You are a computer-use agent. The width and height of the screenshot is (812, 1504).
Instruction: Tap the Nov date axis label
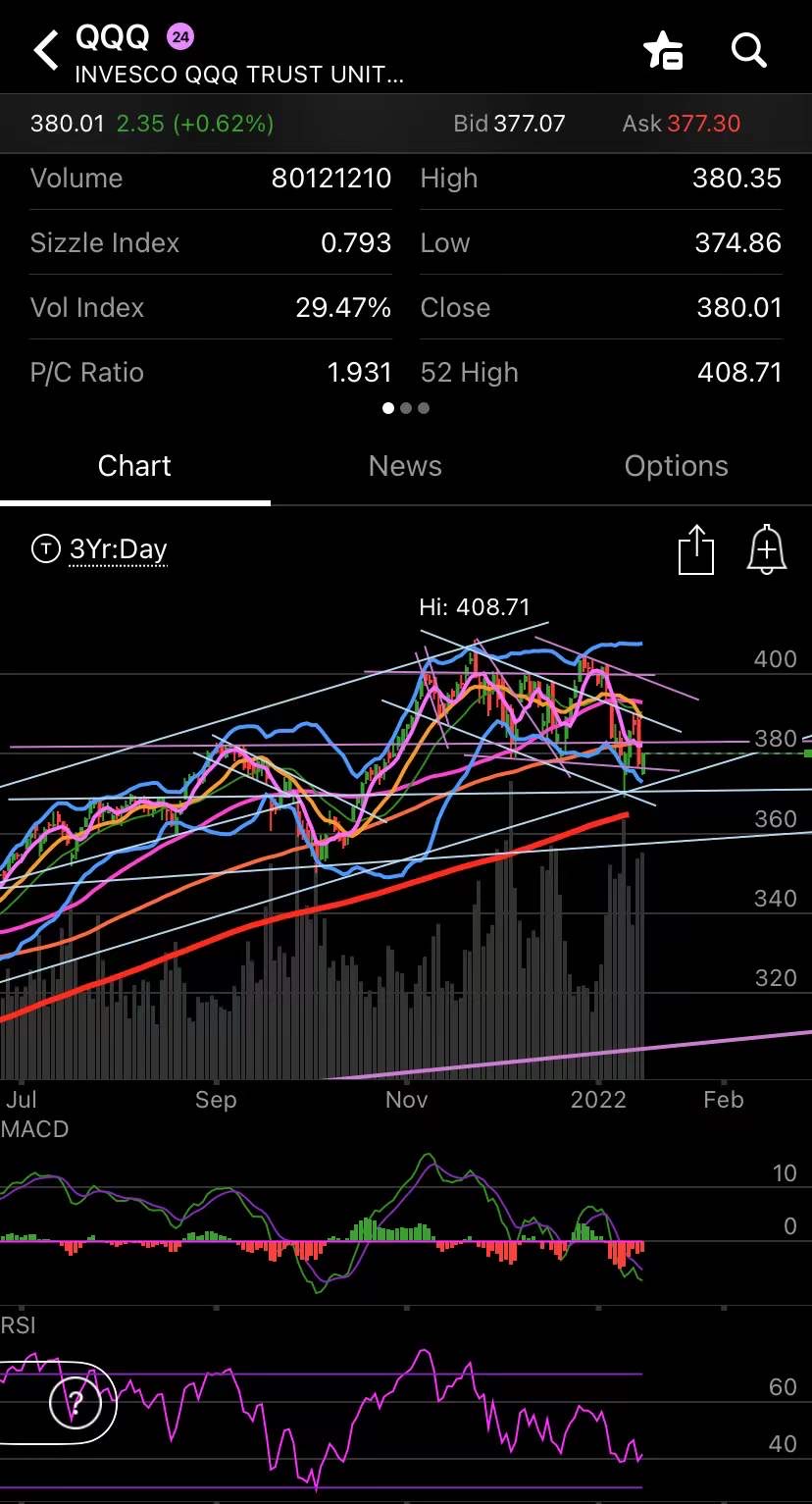click(x=406, y=1099)
